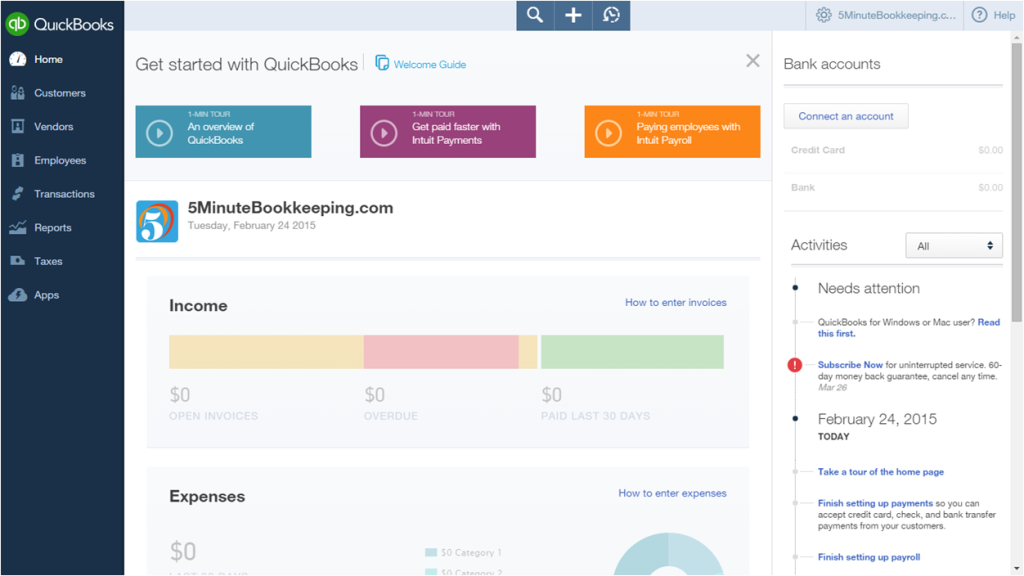Open the Welcome Guide link
1024x576 pixels.
(x=430, y=65)
